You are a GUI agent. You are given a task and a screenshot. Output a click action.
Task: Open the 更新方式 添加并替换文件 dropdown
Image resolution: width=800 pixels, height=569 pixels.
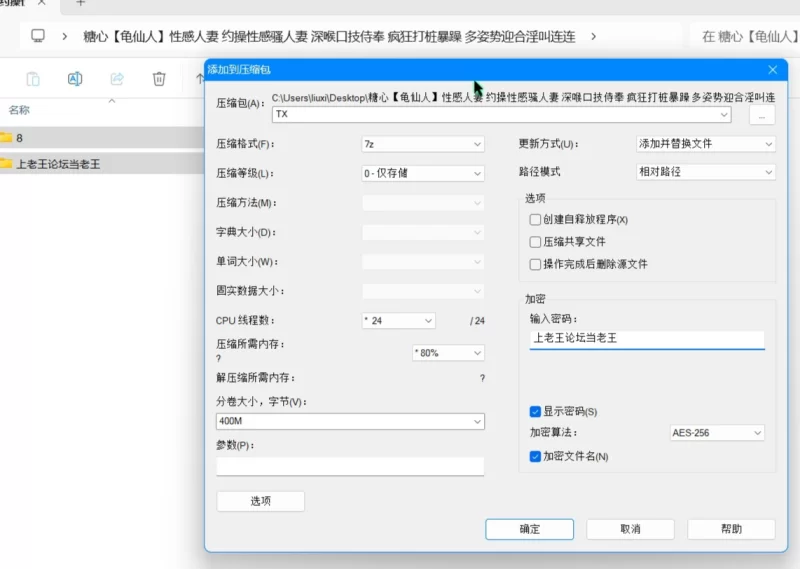point(706,144)
